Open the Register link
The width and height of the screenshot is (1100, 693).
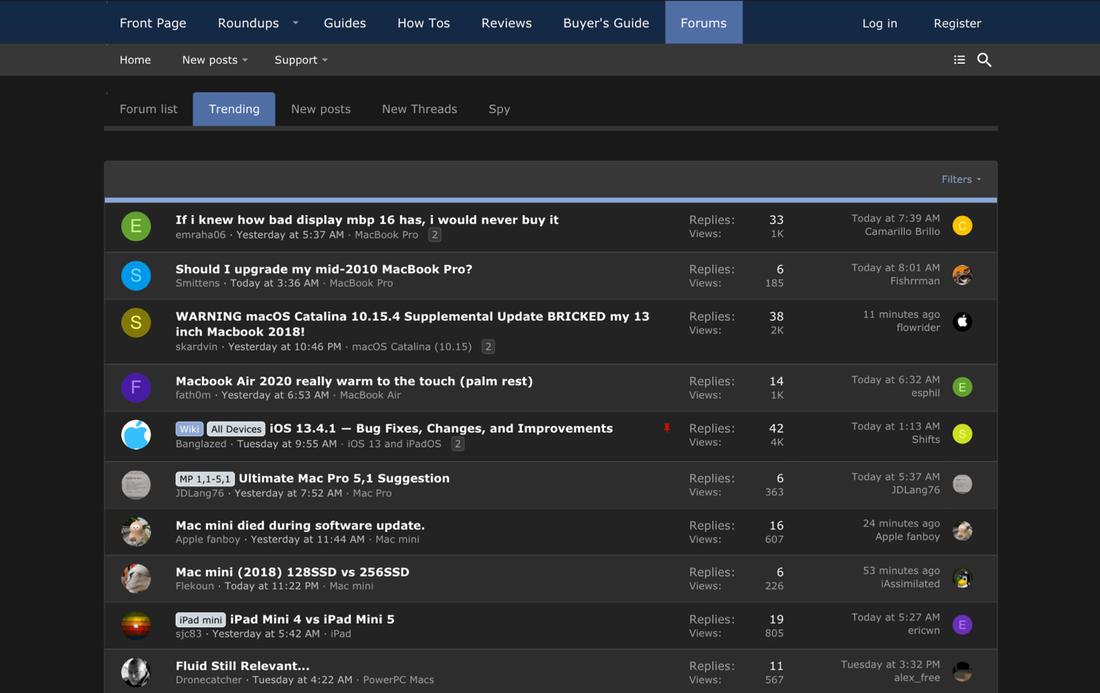[x=957, y=23]
